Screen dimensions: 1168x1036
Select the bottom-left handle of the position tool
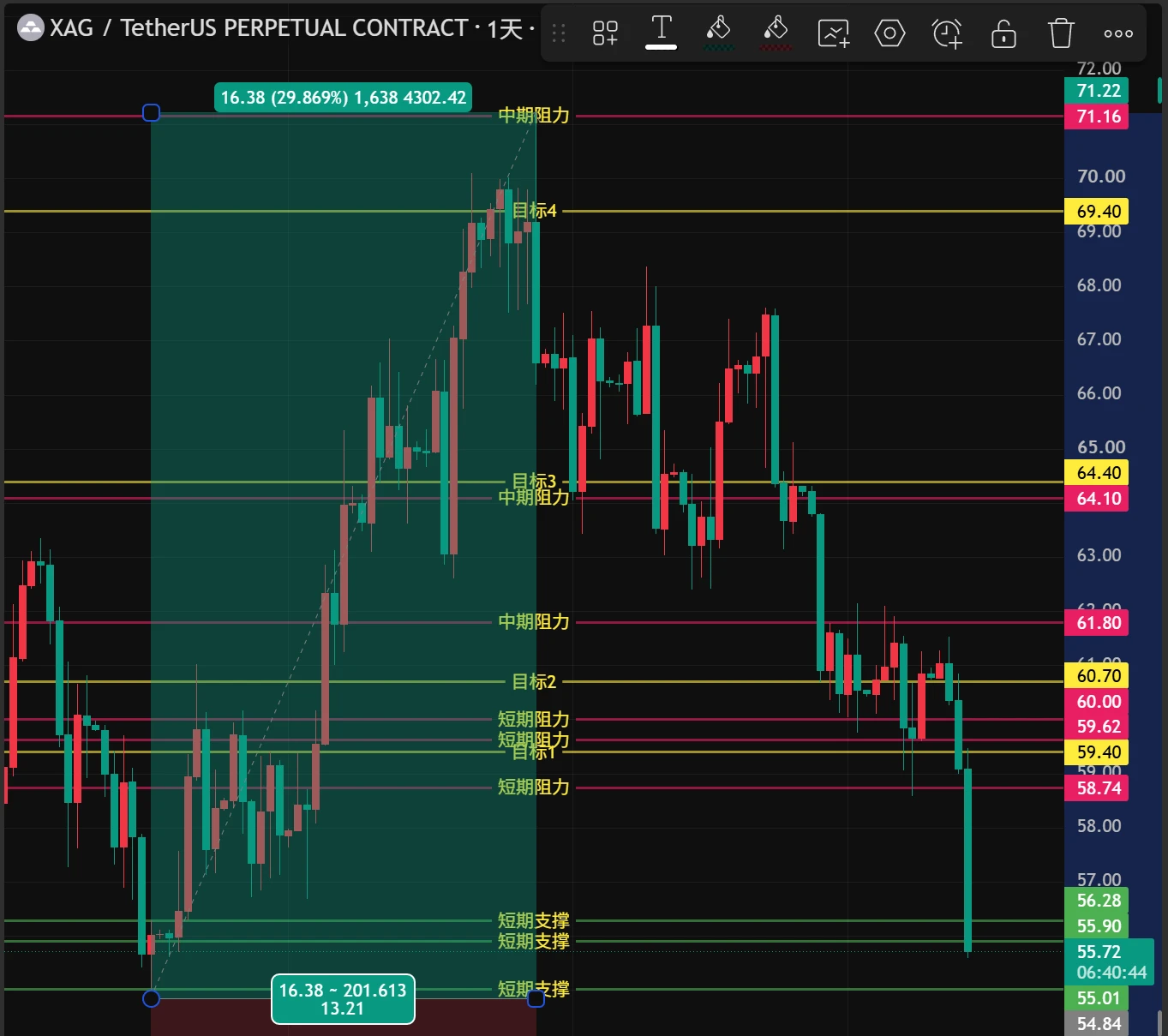151,998
